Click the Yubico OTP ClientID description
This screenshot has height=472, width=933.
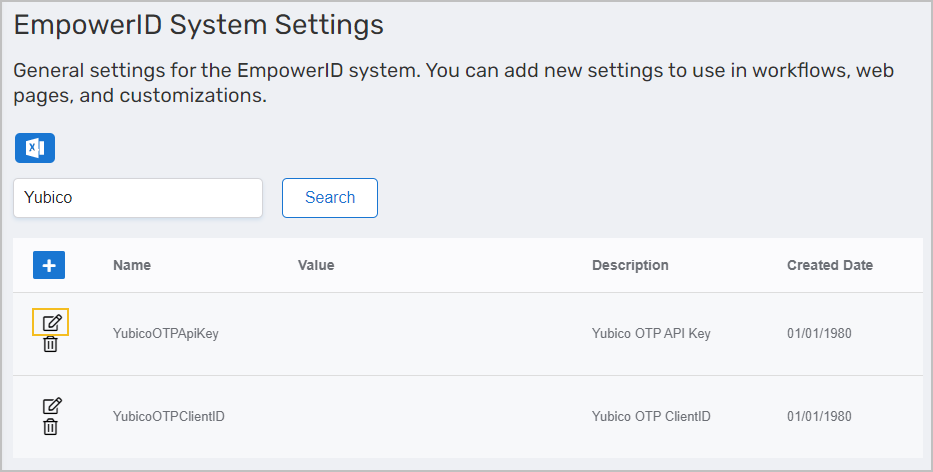651,416
